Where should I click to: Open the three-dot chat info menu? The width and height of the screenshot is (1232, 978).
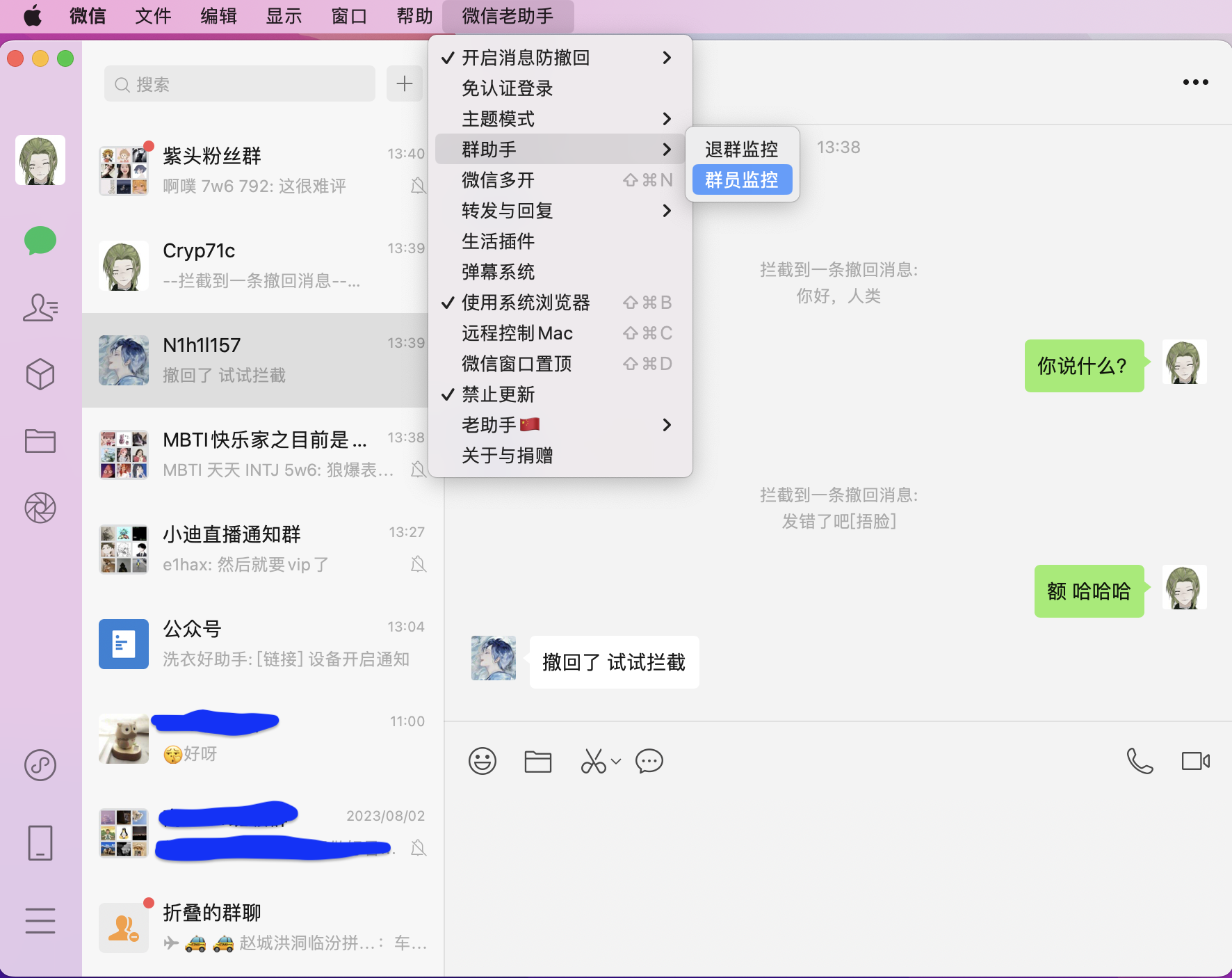click(x=1195, y=82)
